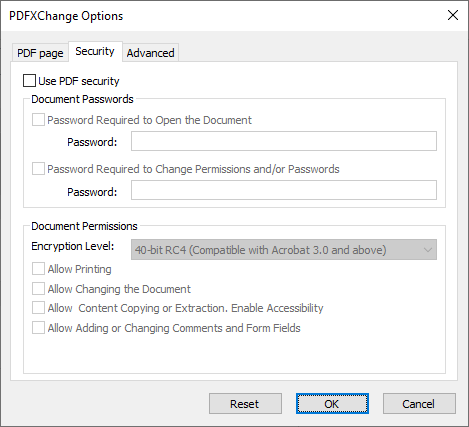Open the Encryption Level dropdown
469x427 pixels.
284,250
